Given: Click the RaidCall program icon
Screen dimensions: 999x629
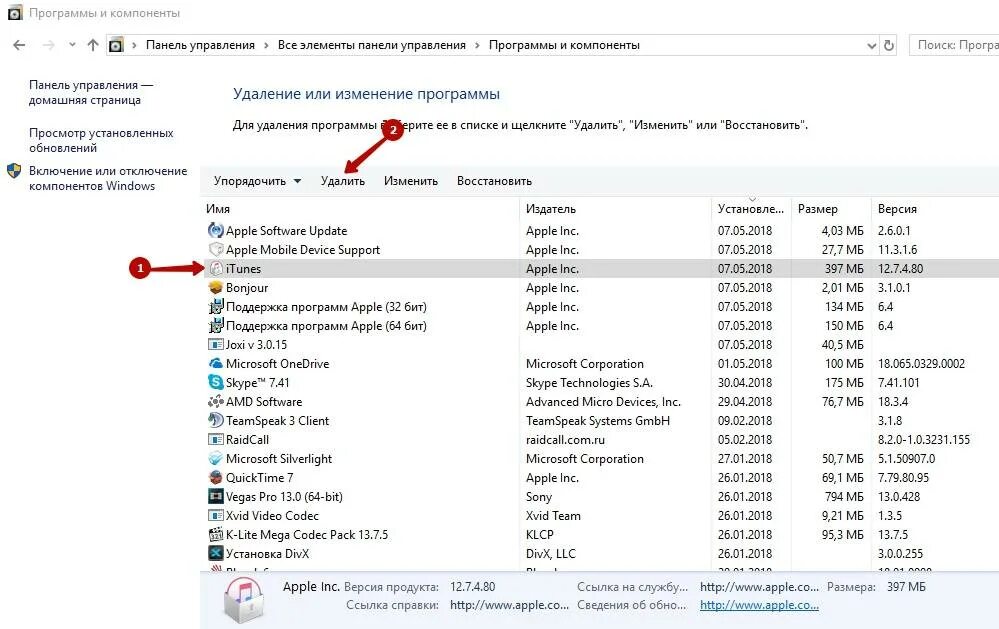Looking at the screenshot, I should (216, 440).
